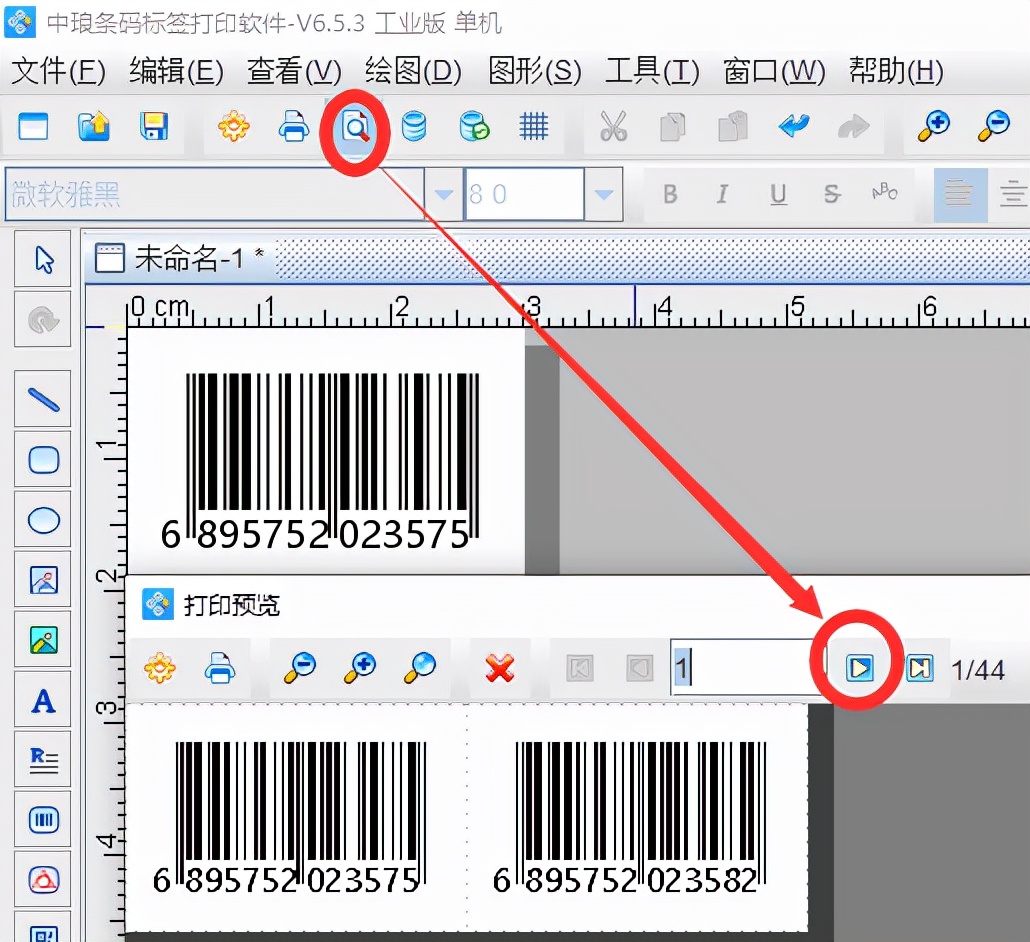Open document settings gear in main toolbar
Image resolution: width=1030 pixels, height=942 pixels.
tap(234, 126)
